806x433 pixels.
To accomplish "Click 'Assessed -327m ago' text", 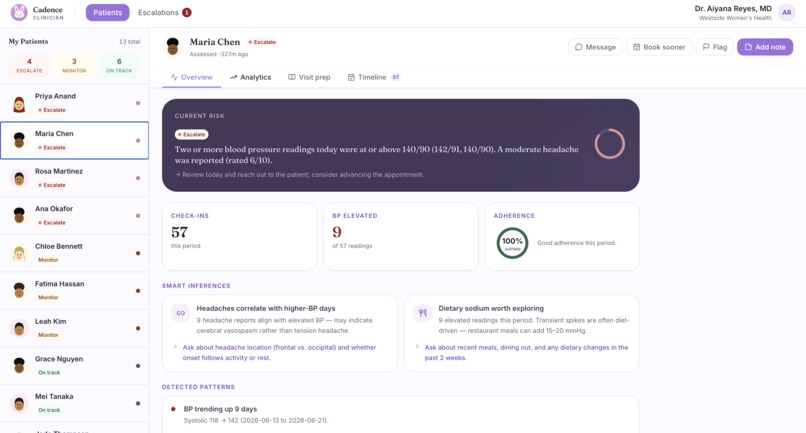I will (x=219, y=54).
